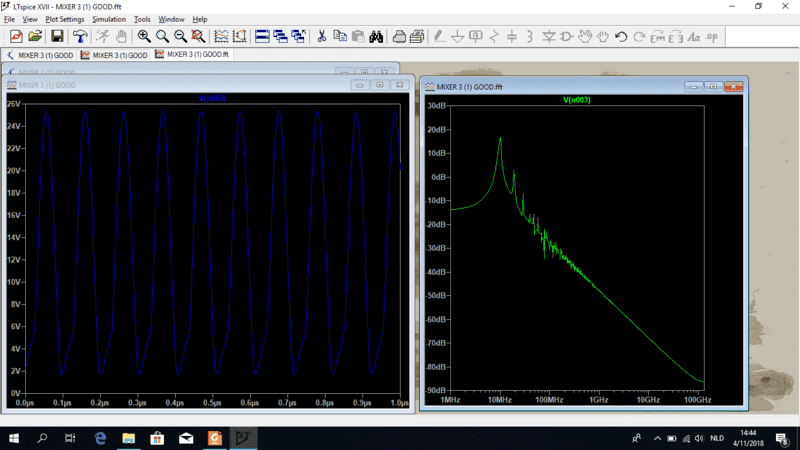Click the Undo arrow icon
Viewport: 800px width, 450px height.
pyautogui.click(x=621, y=37)
